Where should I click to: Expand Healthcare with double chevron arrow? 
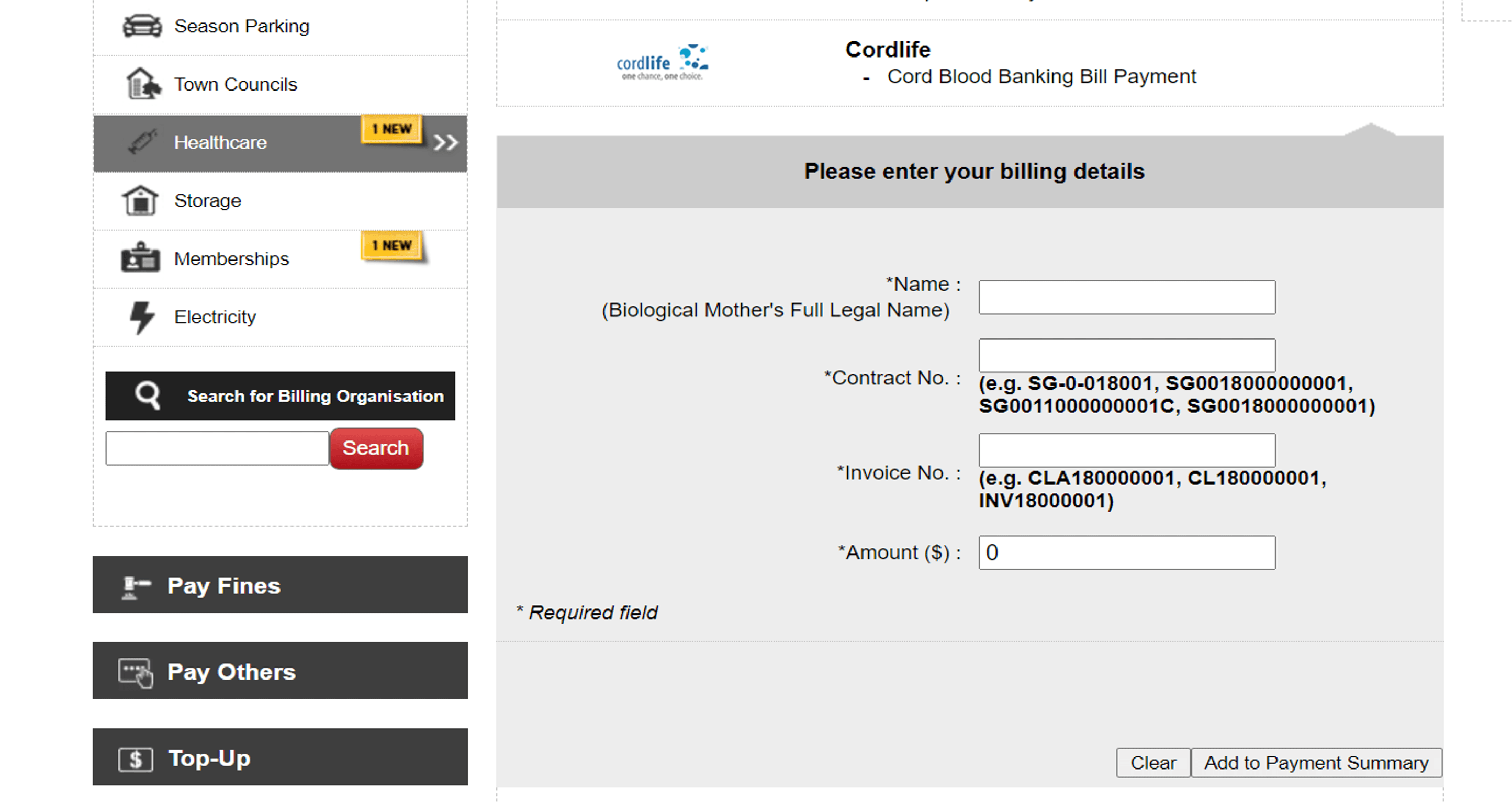point(445,142)
